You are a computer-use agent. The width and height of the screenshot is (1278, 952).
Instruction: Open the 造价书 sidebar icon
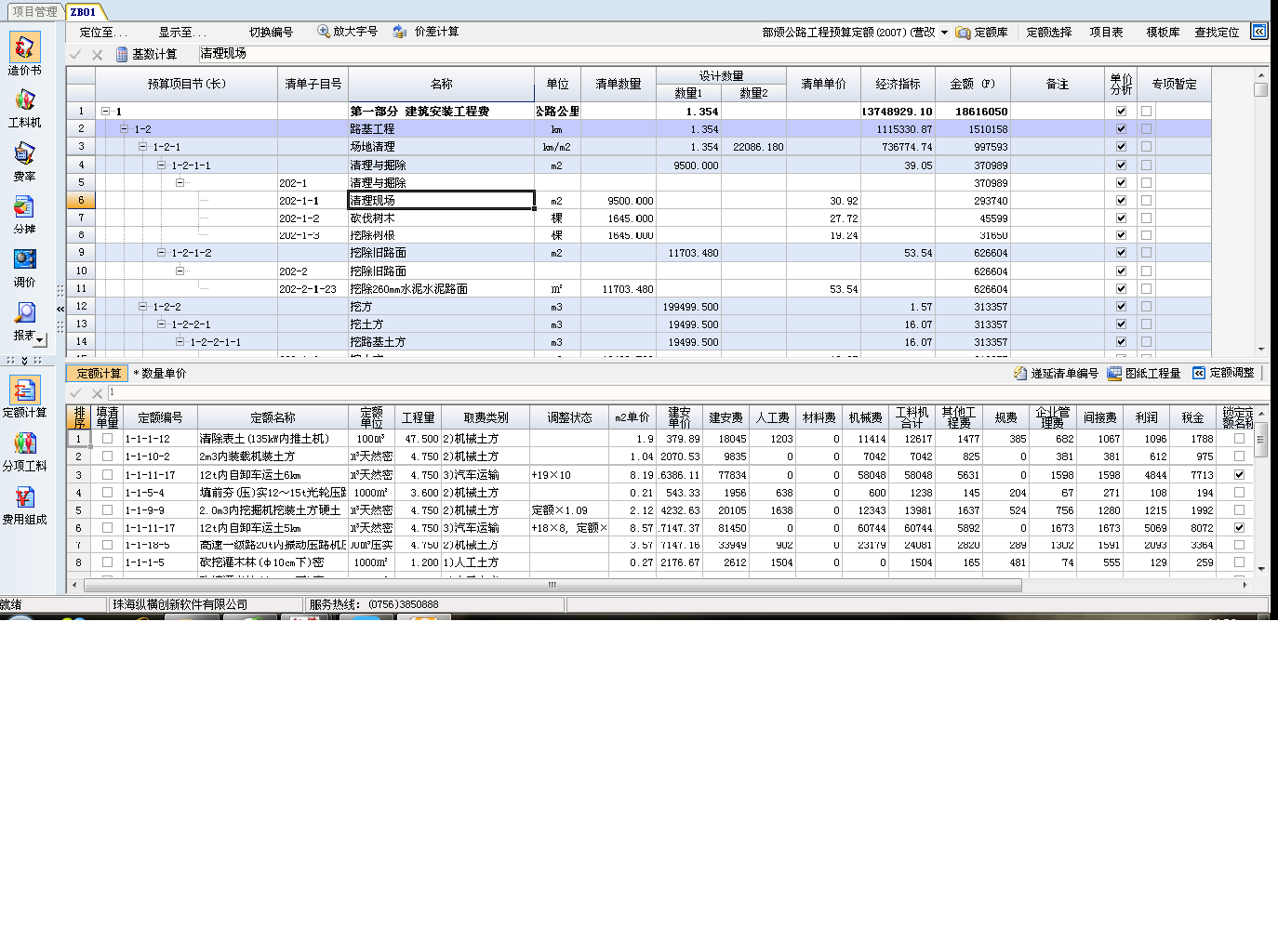24,48
